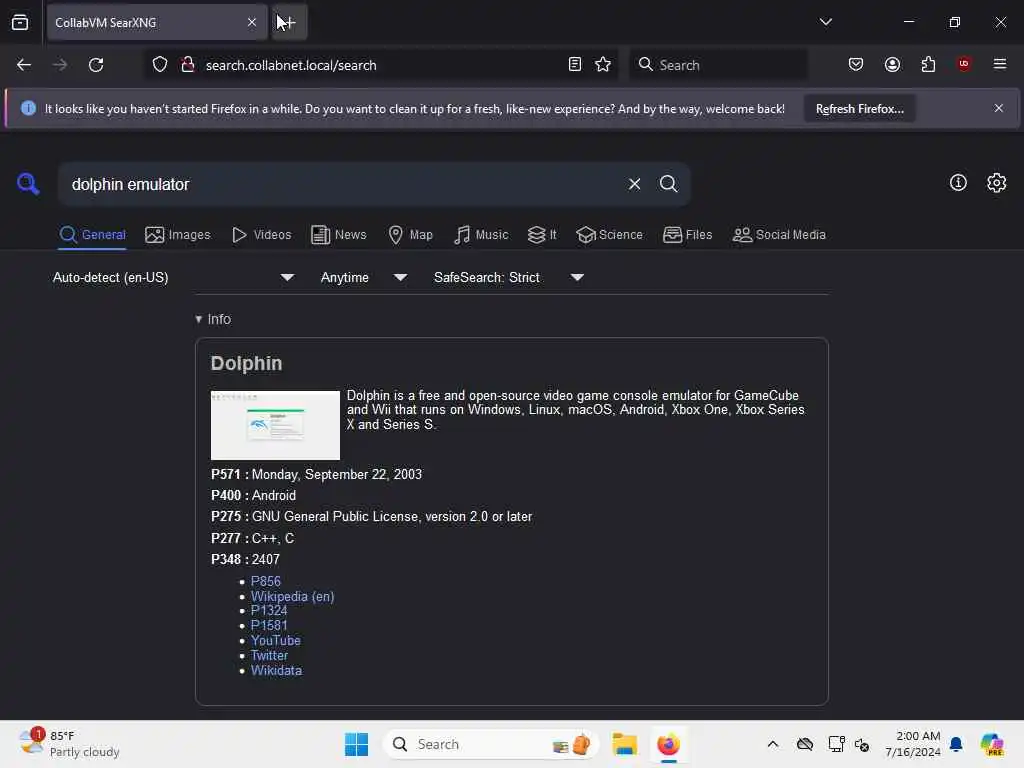This screenshot has width=1024, height=768.
Task: Switch to General category tab
Action: coord(92,235)
